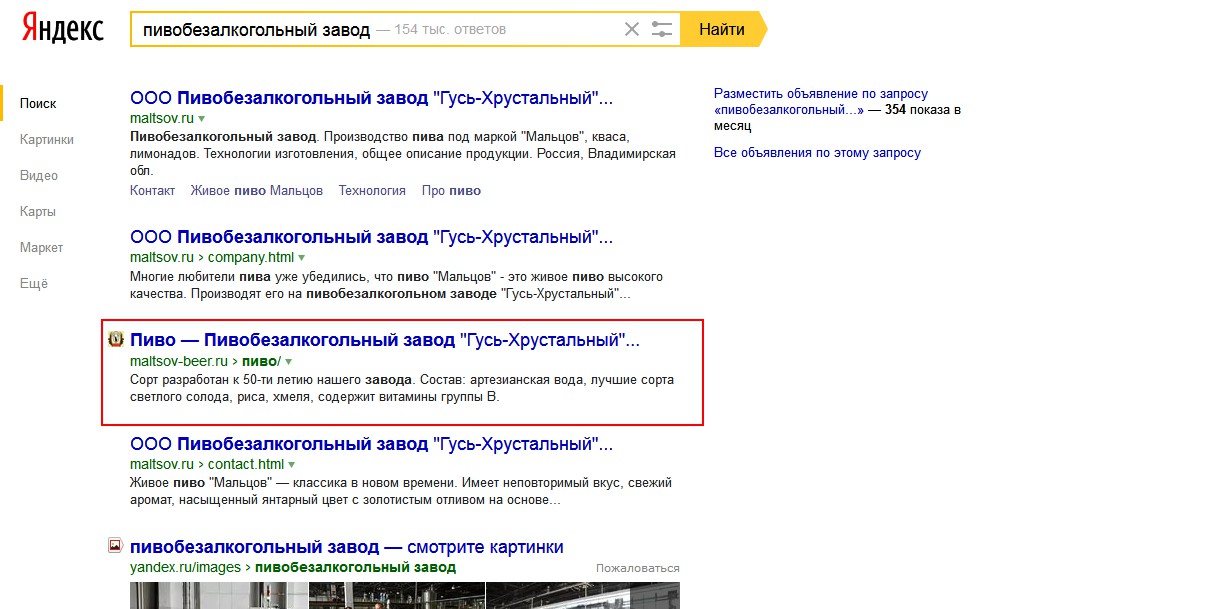Open the Про пиво sitelink

(451, 190)
